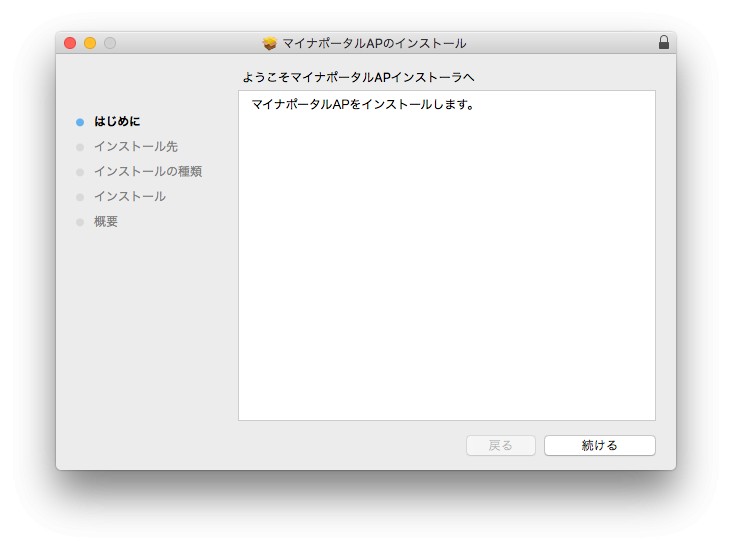Image resolution: width=732 pixels, height=550 pixels.
Task: Click the grayed-out zoom window button
Action: click(x=110, y=43)
